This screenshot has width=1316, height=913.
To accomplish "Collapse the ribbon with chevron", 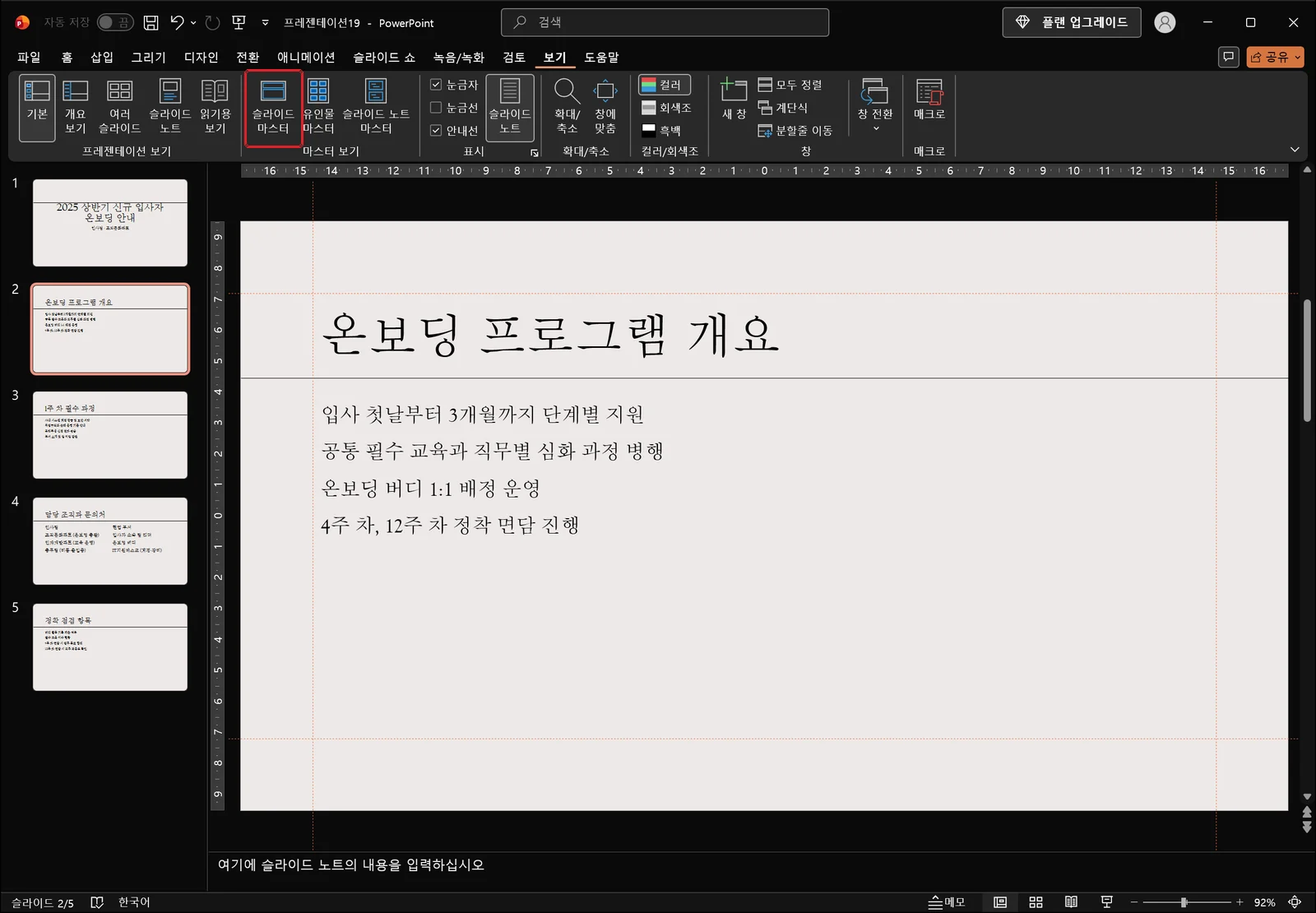I will (1295, 150).
